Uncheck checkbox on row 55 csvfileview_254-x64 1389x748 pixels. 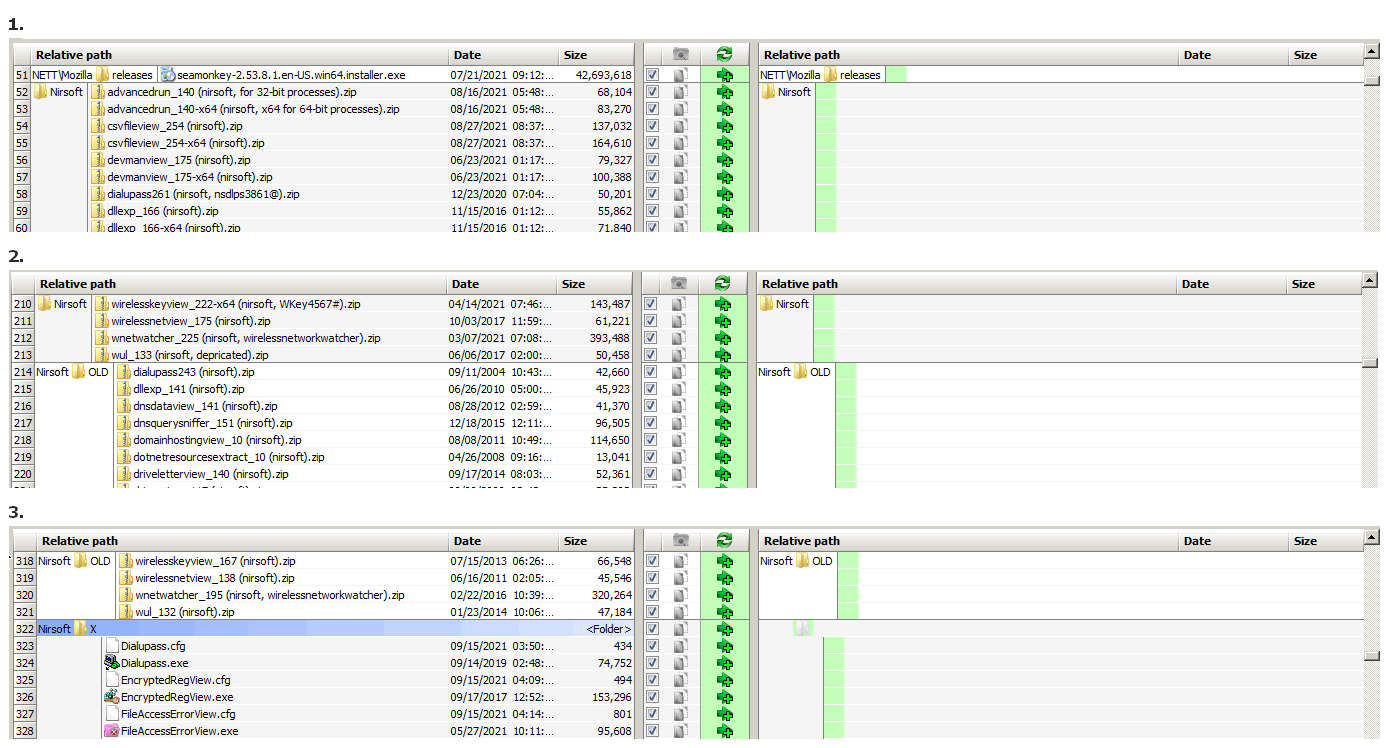click(x=652, y=143)
